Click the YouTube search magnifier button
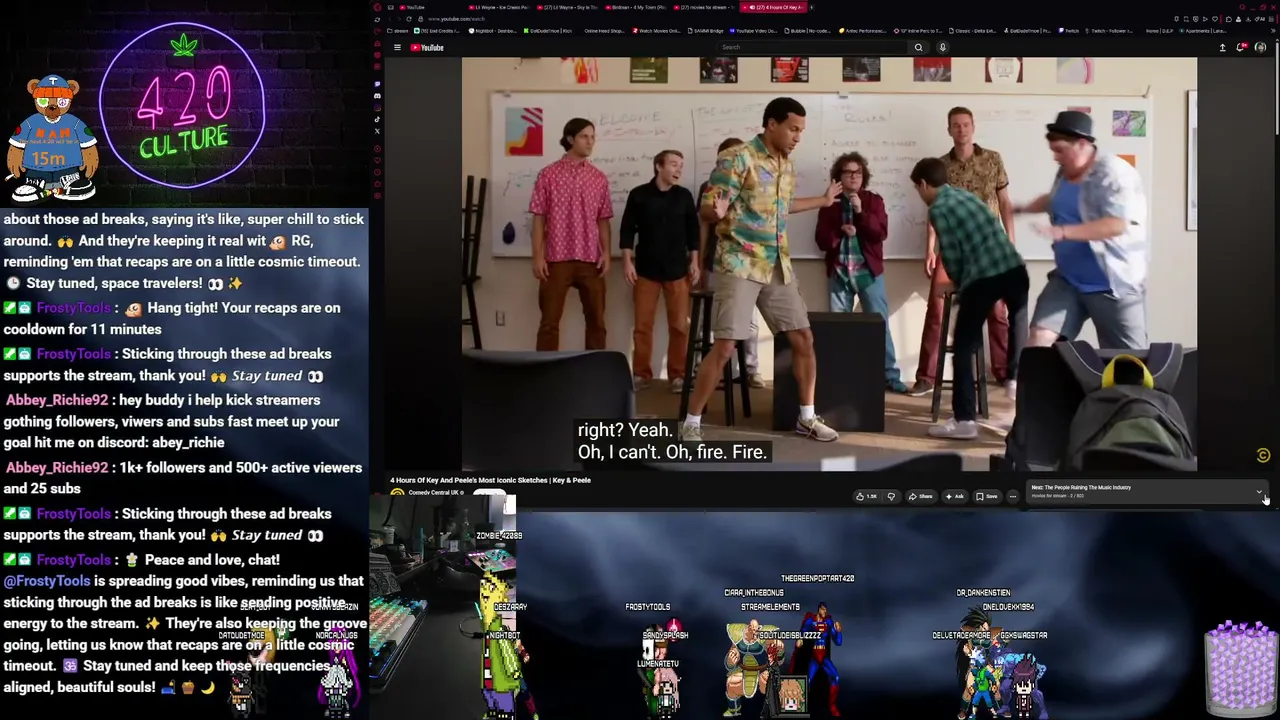Image resolution: width=1280 pixels, height=720 pixels. click(x=918, y=47)
